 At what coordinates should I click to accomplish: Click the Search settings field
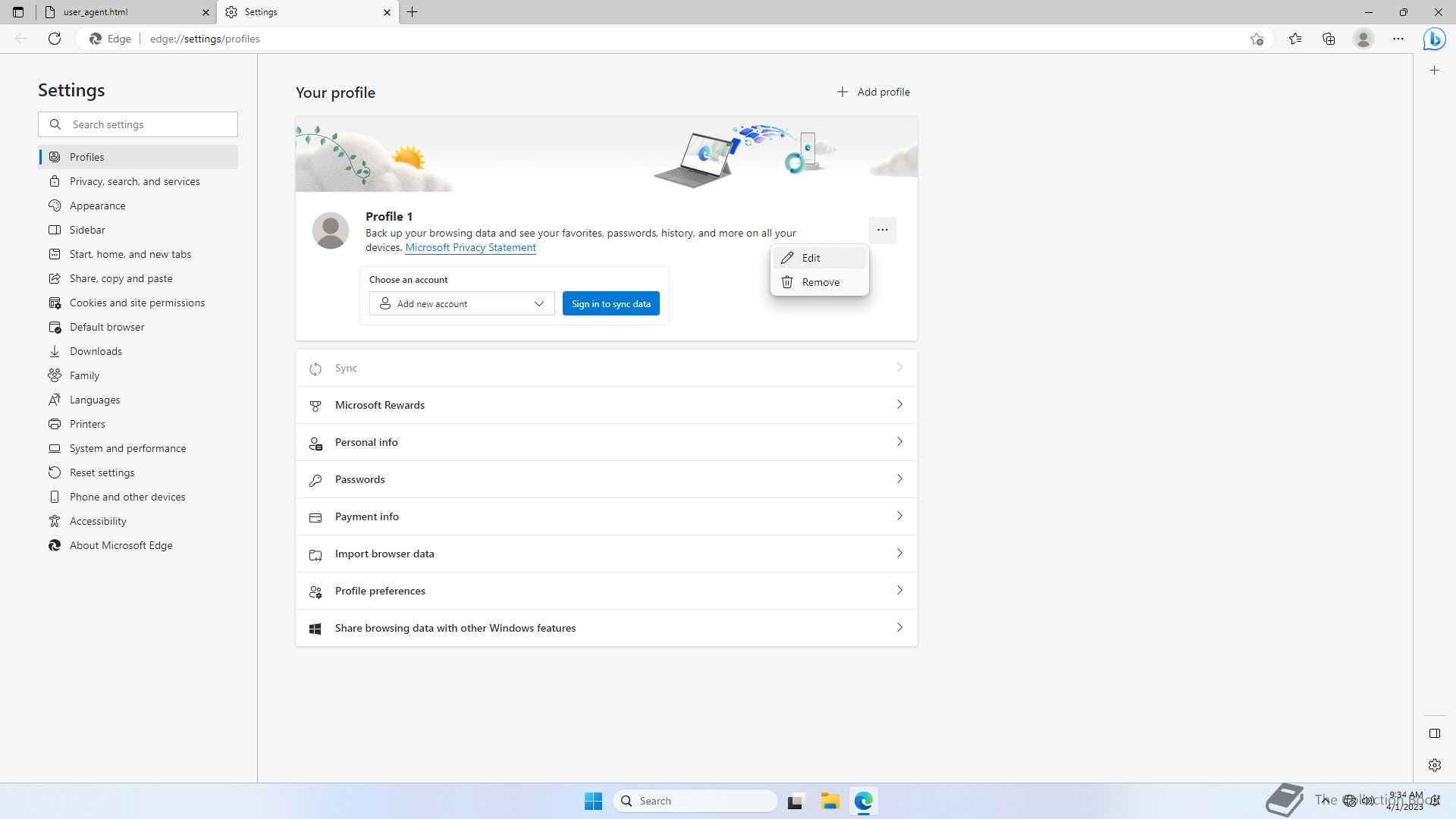(x=138, y=124)
